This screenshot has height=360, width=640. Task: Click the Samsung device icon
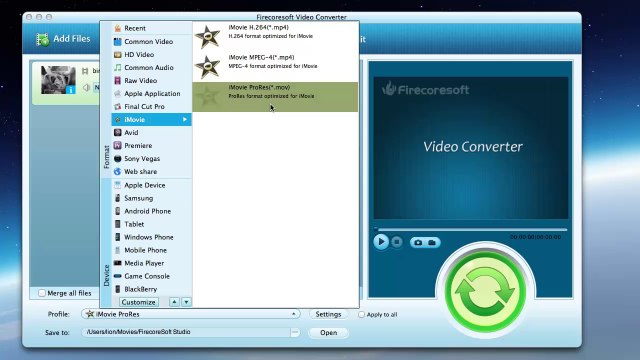118,198
